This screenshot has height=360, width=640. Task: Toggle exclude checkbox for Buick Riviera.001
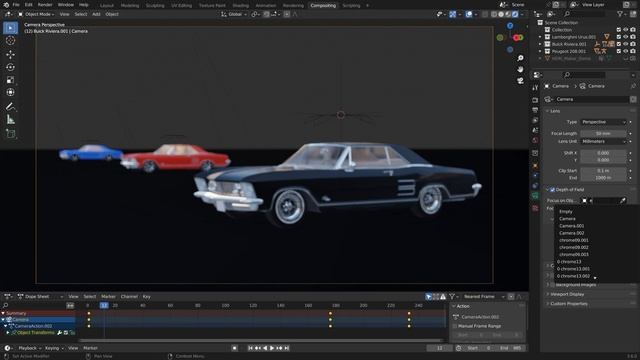[x=619, y=44]
